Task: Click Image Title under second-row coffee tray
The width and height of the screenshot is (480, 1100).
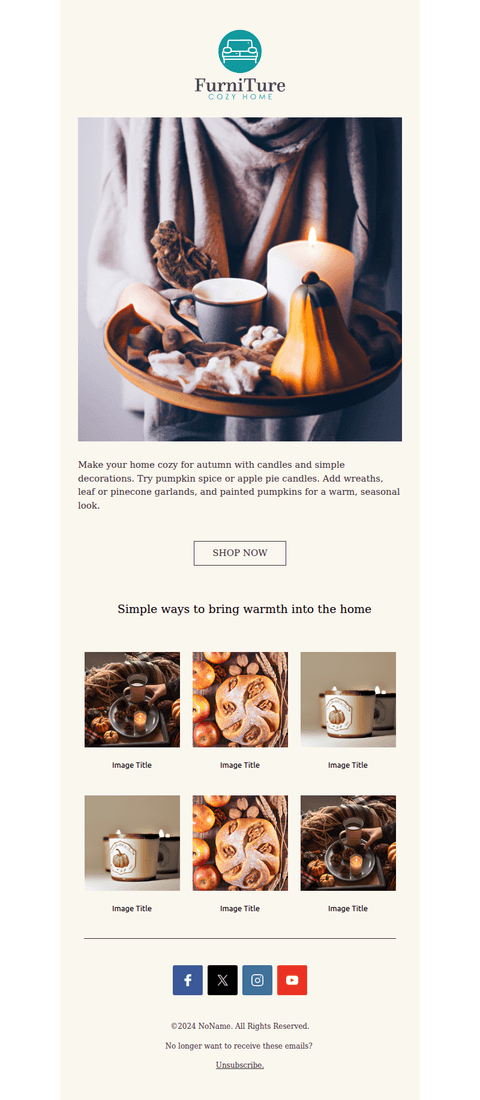Action: click(x=348, y=908)
